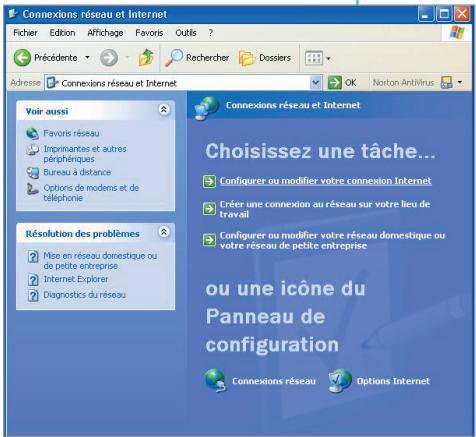
Task: Open the Favoris réseau link
Action: click(x=71, y=133)
